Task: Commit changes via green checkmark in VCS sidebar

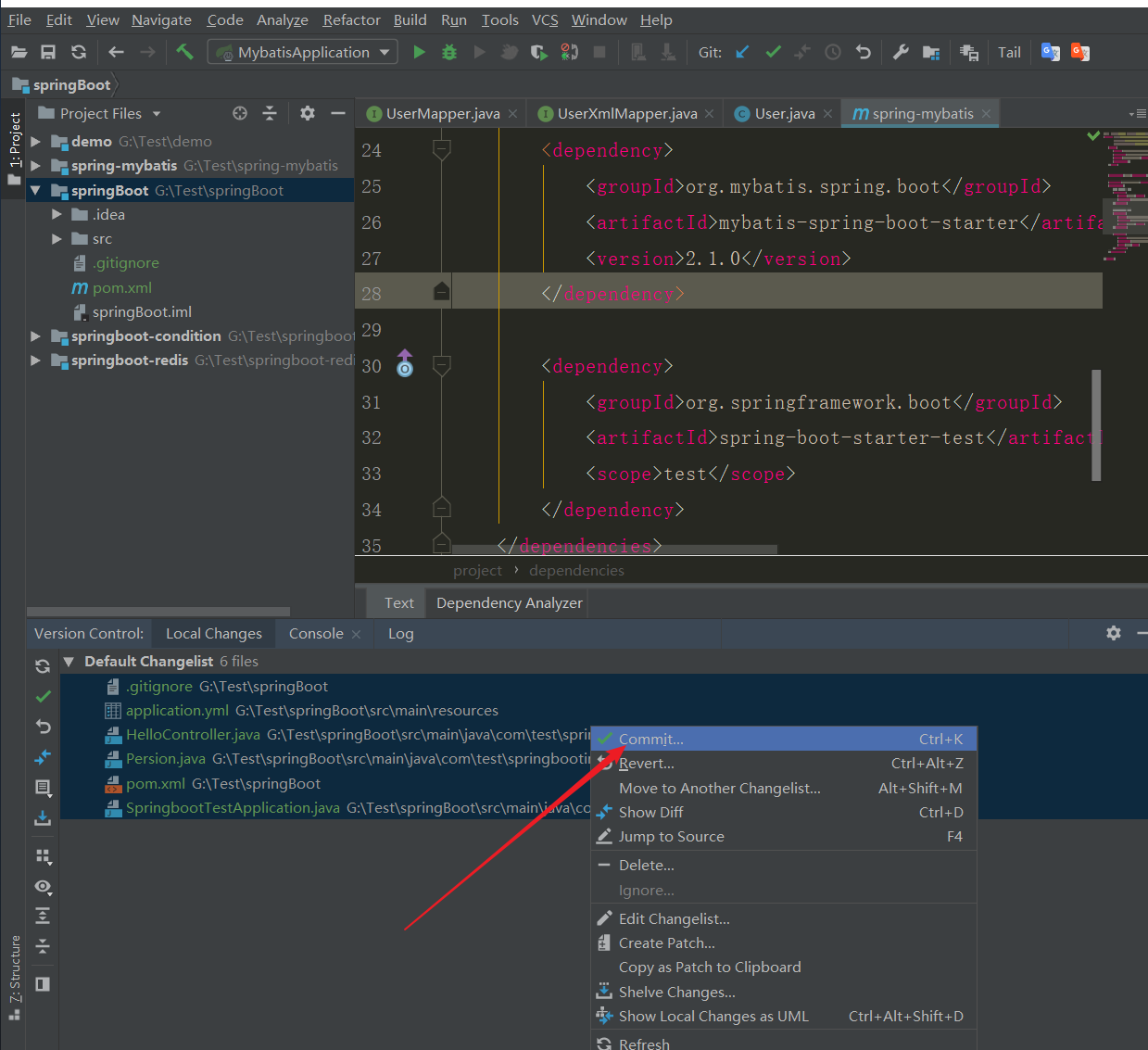Action: tap(43, 695)
